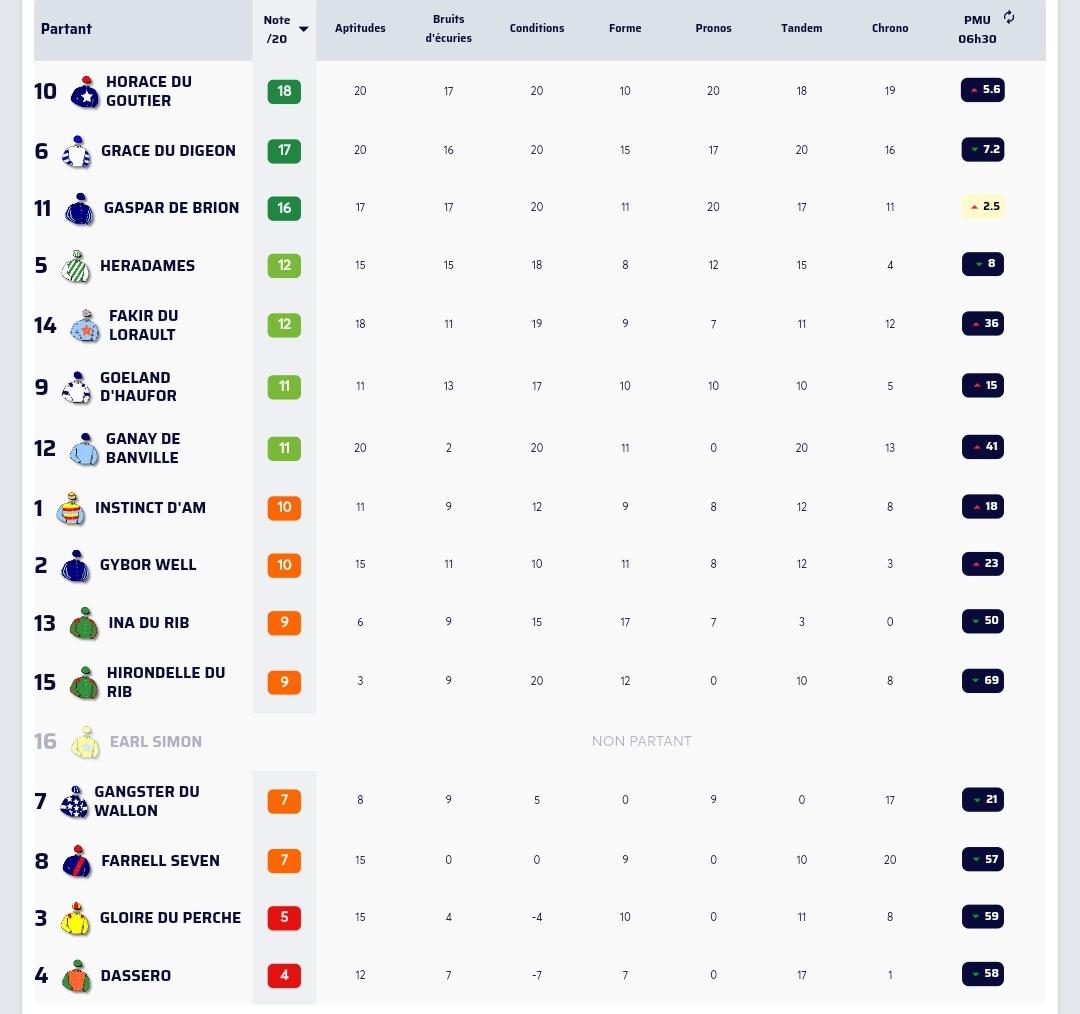Open the Instinct d'Am horse link
The height and width of the screenshot is (1014, 1080).
point(150,508)
